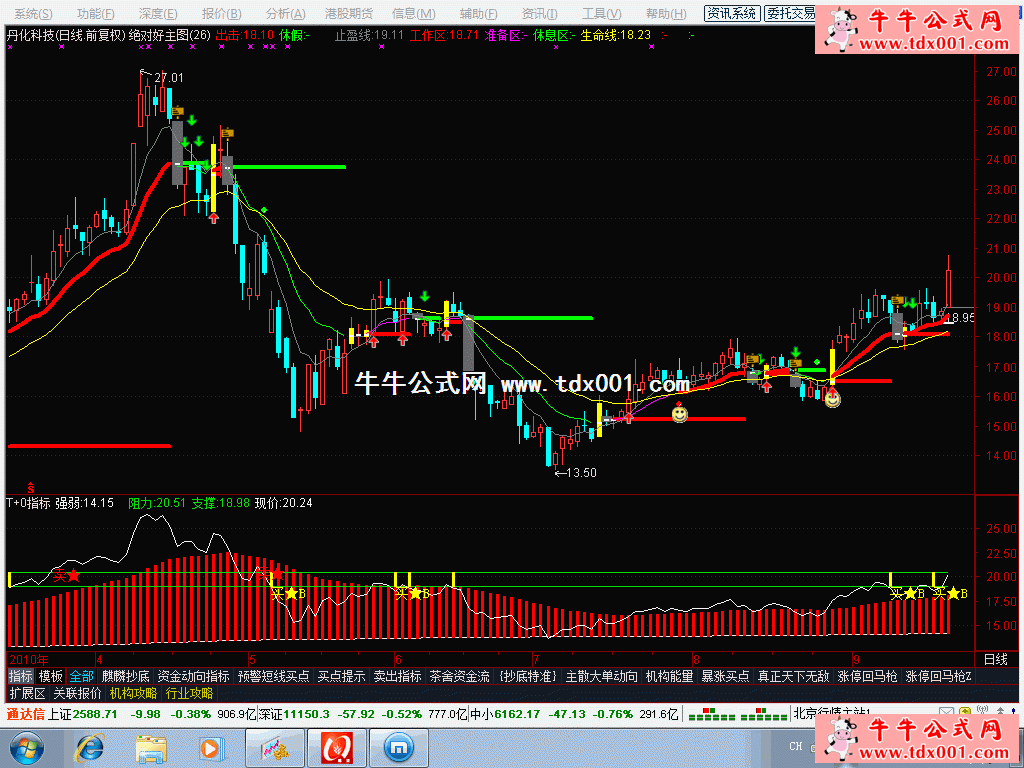Open the media player taskbar icon
Image resolution: width=1024 pixels, height=768 pixels.
tap(210, 748)
